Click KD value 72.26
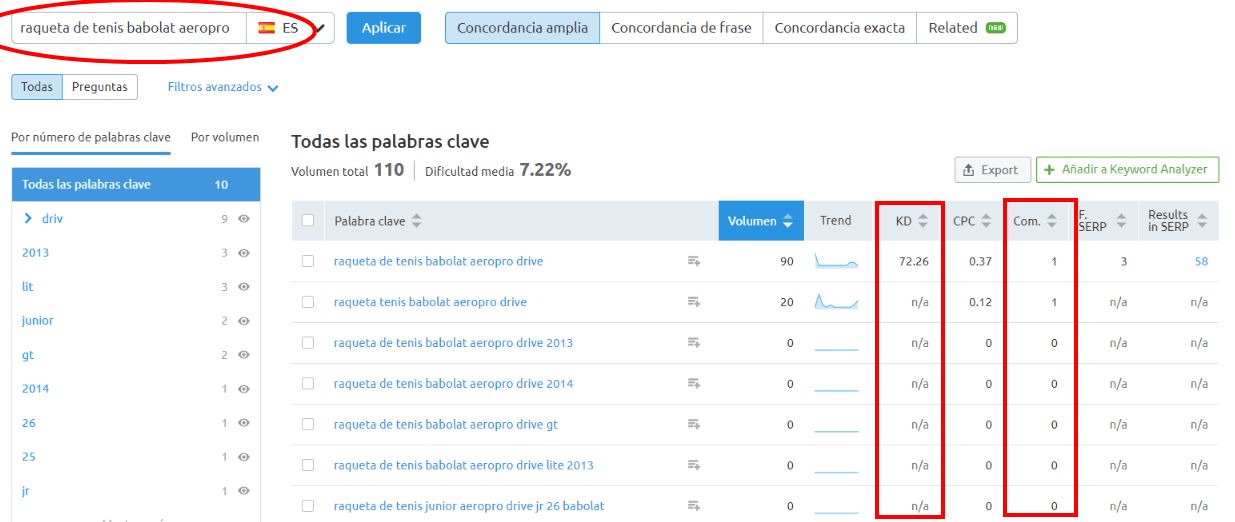 [914, 261]
